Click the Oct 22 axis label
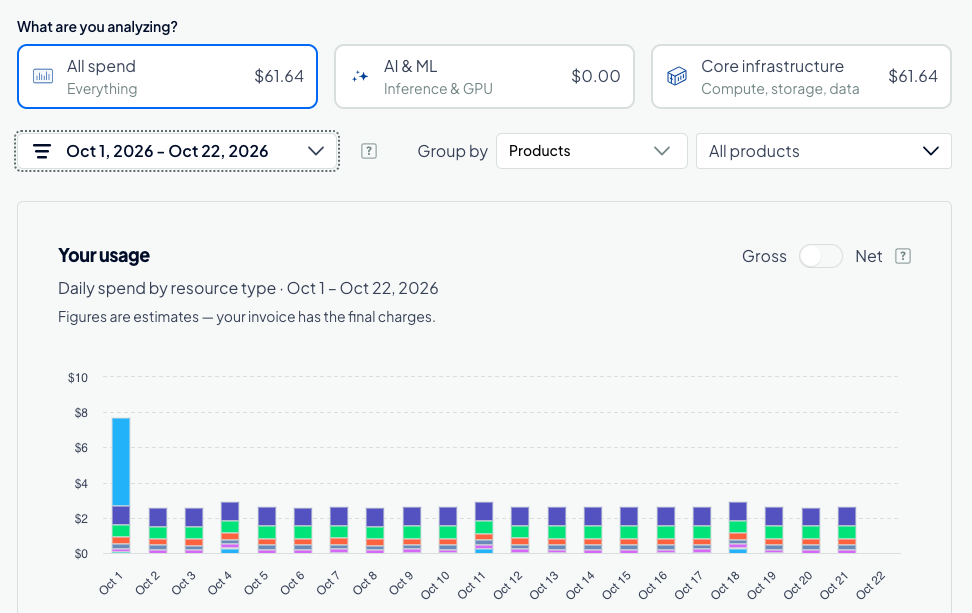 tap(871, 585)
